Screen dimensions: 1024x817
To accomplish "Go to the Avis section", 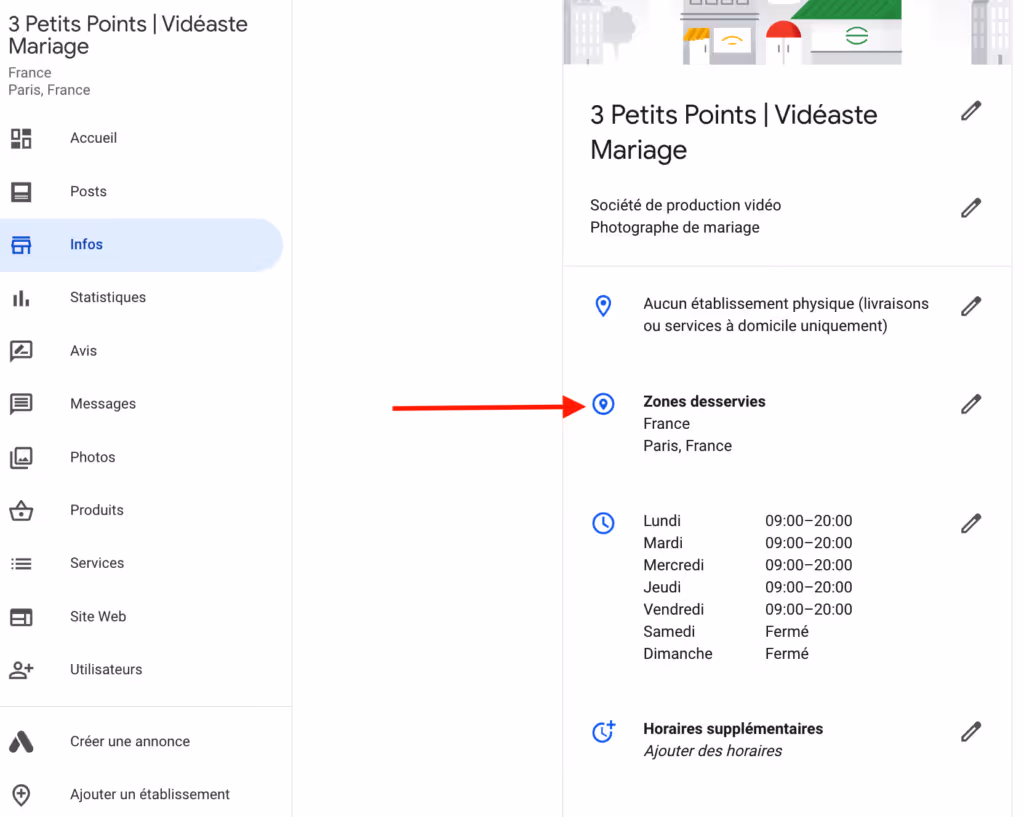I will (x=141, y=351).
